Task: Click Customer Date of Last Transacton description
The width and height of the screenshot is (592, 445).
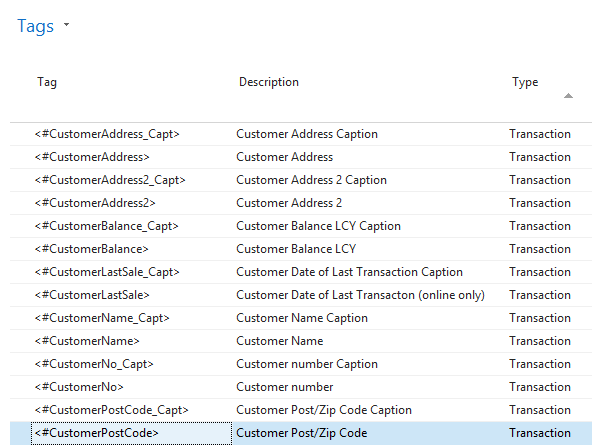Action: click(x=361, y=295)
